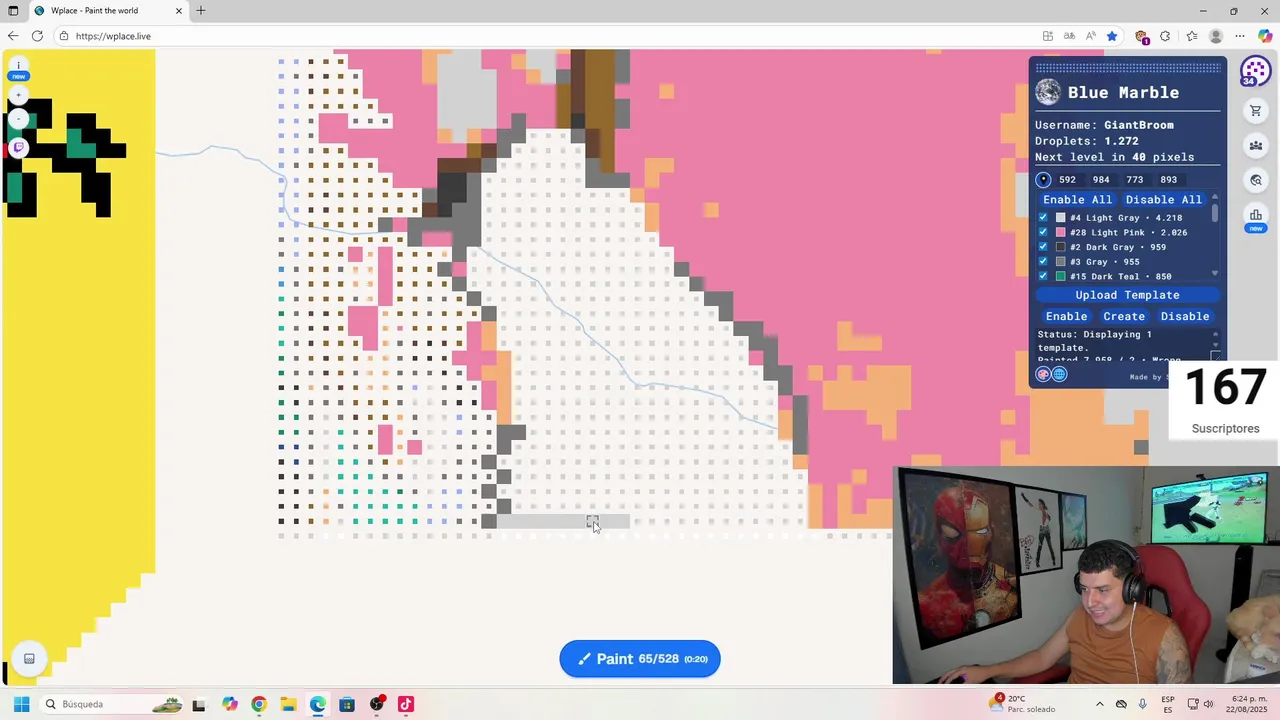Open browser profile avatar
This screenshot has width=1280, height=720.
click(1215, 36)
